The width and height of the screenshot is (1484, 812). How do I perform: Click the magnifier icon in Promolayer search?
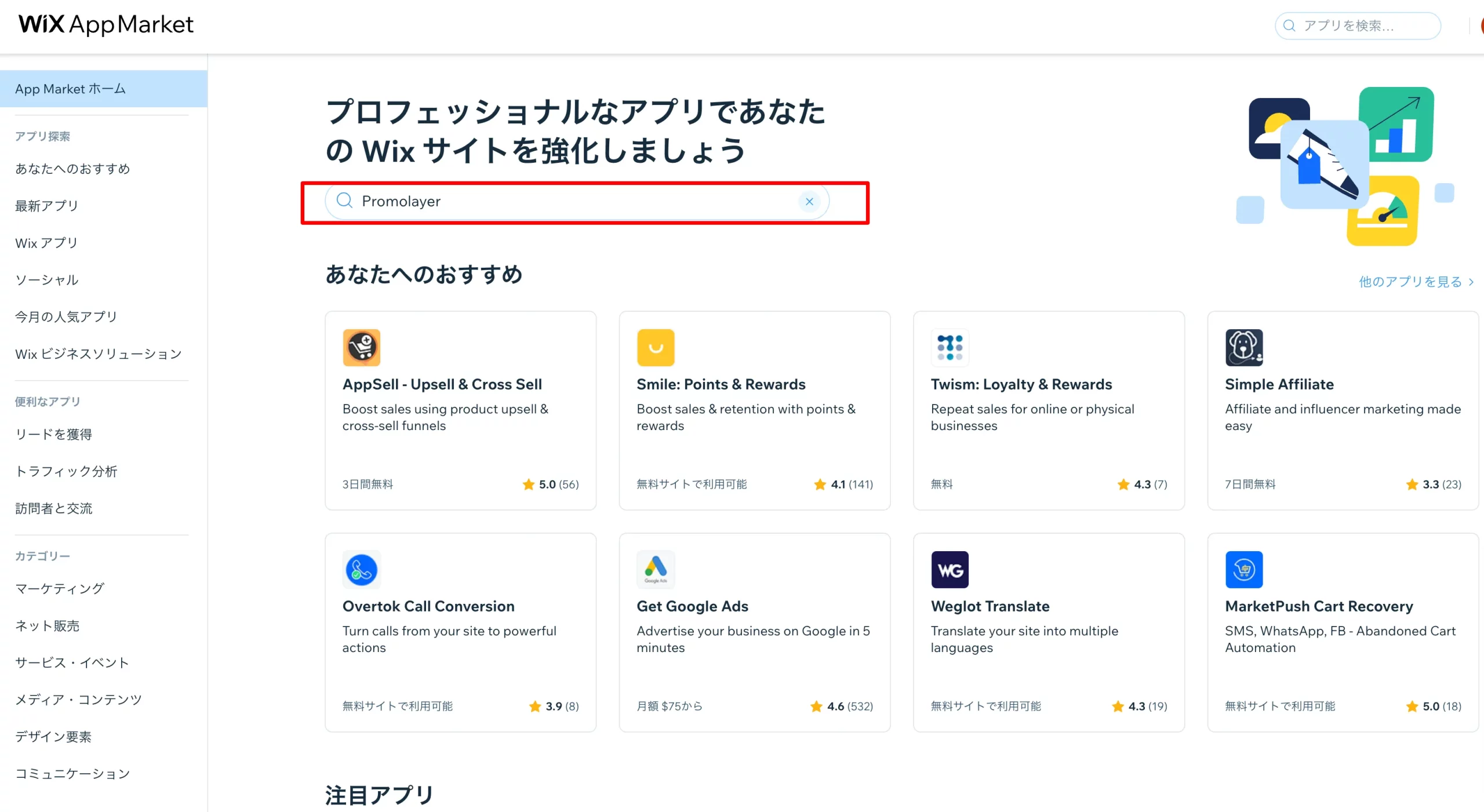click(344, 201)
